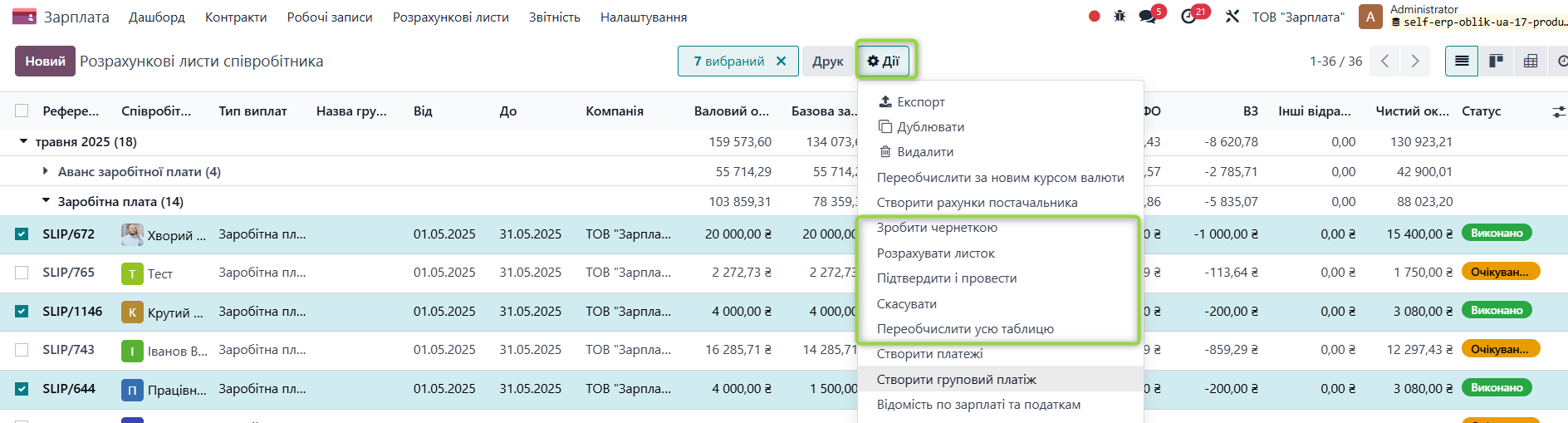
Task: Open the conversations chat icon
Action: (x=1148, y=17)
